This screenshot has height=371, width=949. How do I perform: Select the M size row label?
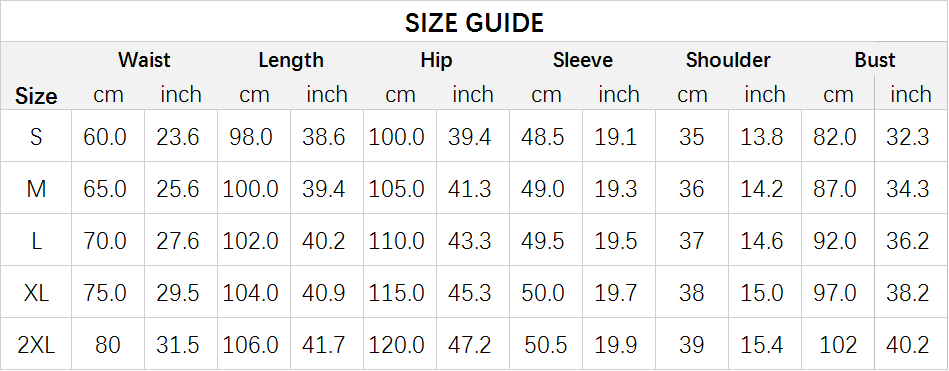[x=36, y=188]
